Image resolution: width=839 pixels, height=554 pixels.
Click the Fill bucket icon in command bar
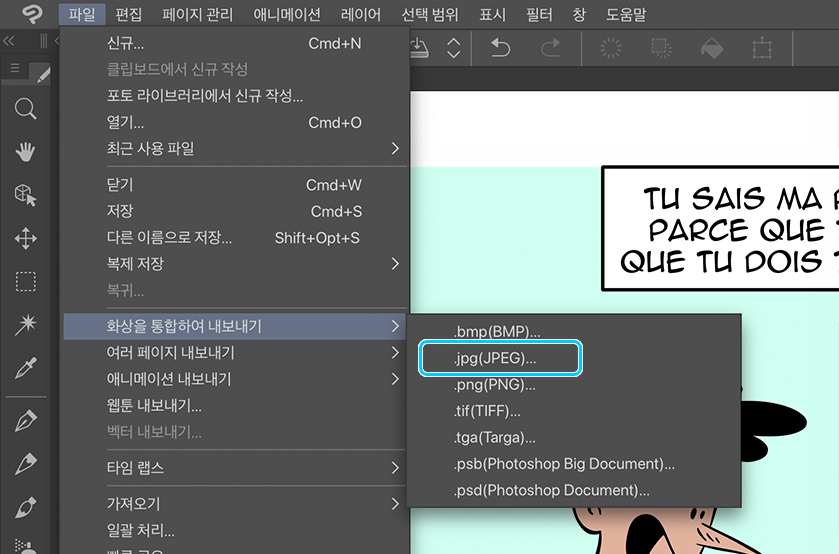click(x=710, y=48)
